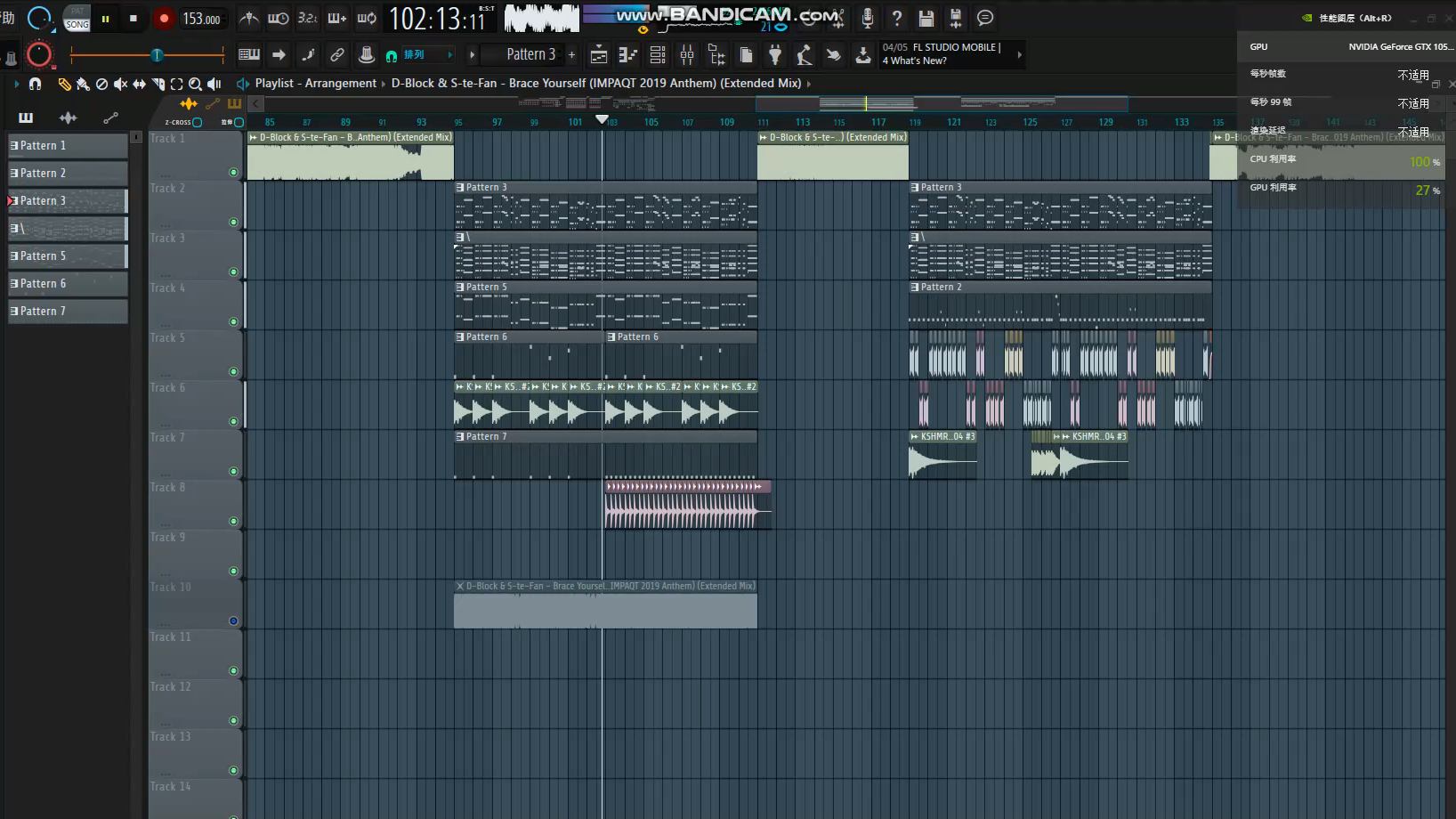Expand news panel arrow next to FL STUDIO MOBILE
Image resolution: width=1456 pixels, height=819 pixels.
1019,55
